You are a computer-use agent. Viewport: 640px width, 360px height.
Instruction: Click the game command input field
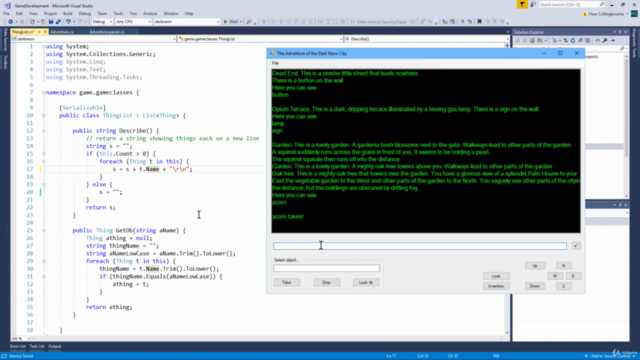(420, 246)
